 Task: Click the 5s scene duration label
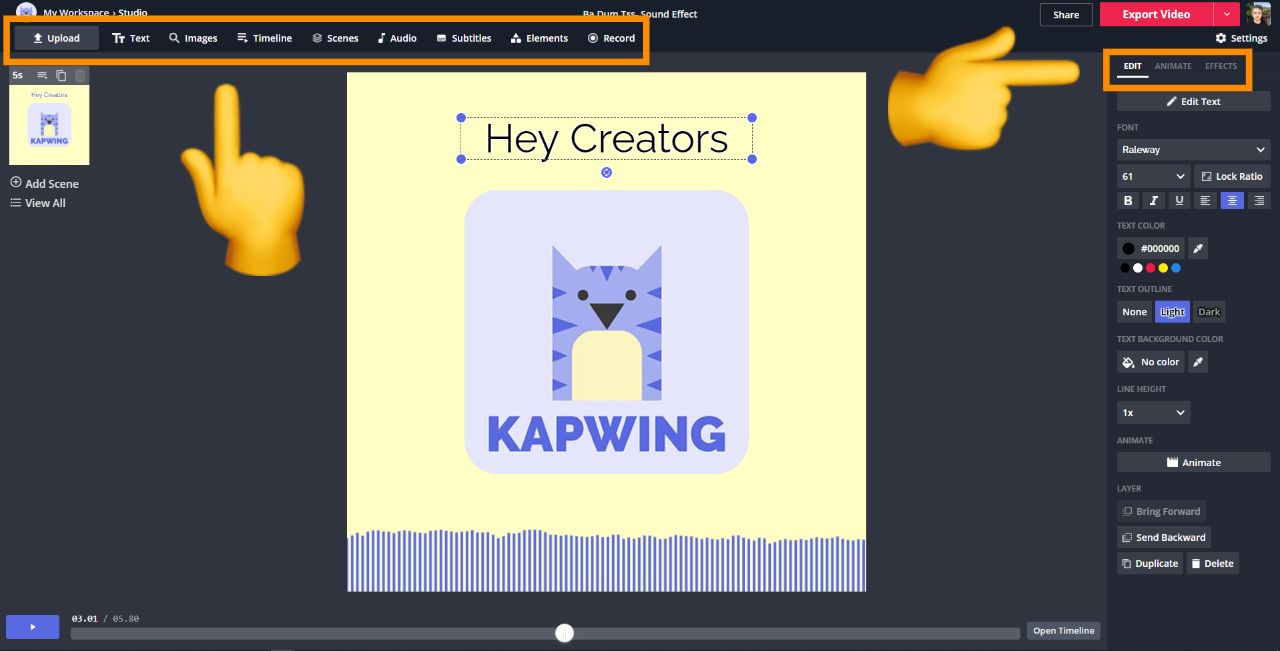[18, 75]
